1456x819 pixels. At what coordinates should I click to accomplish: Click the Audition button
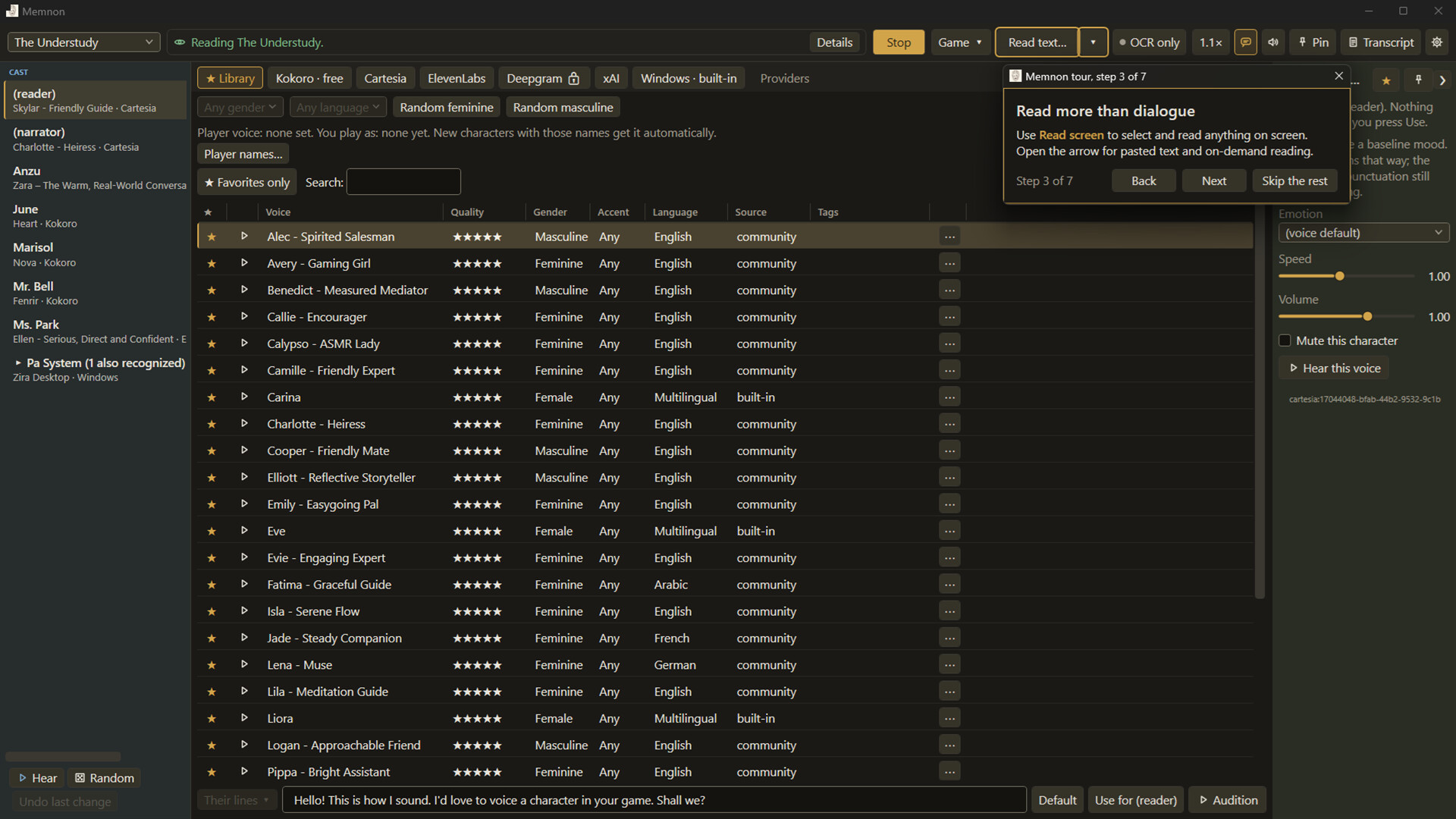point(1228,800)
